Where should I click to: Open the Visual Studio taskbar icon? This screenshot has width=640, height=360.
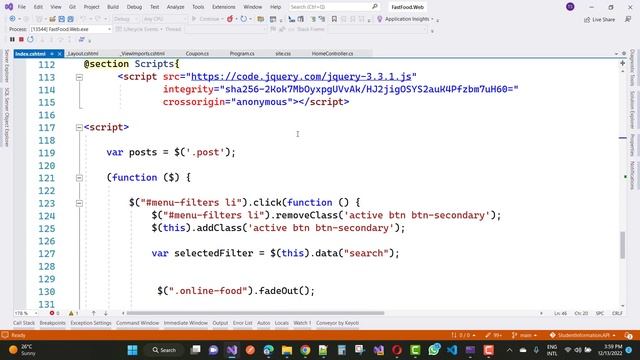[x=232, y=350]
